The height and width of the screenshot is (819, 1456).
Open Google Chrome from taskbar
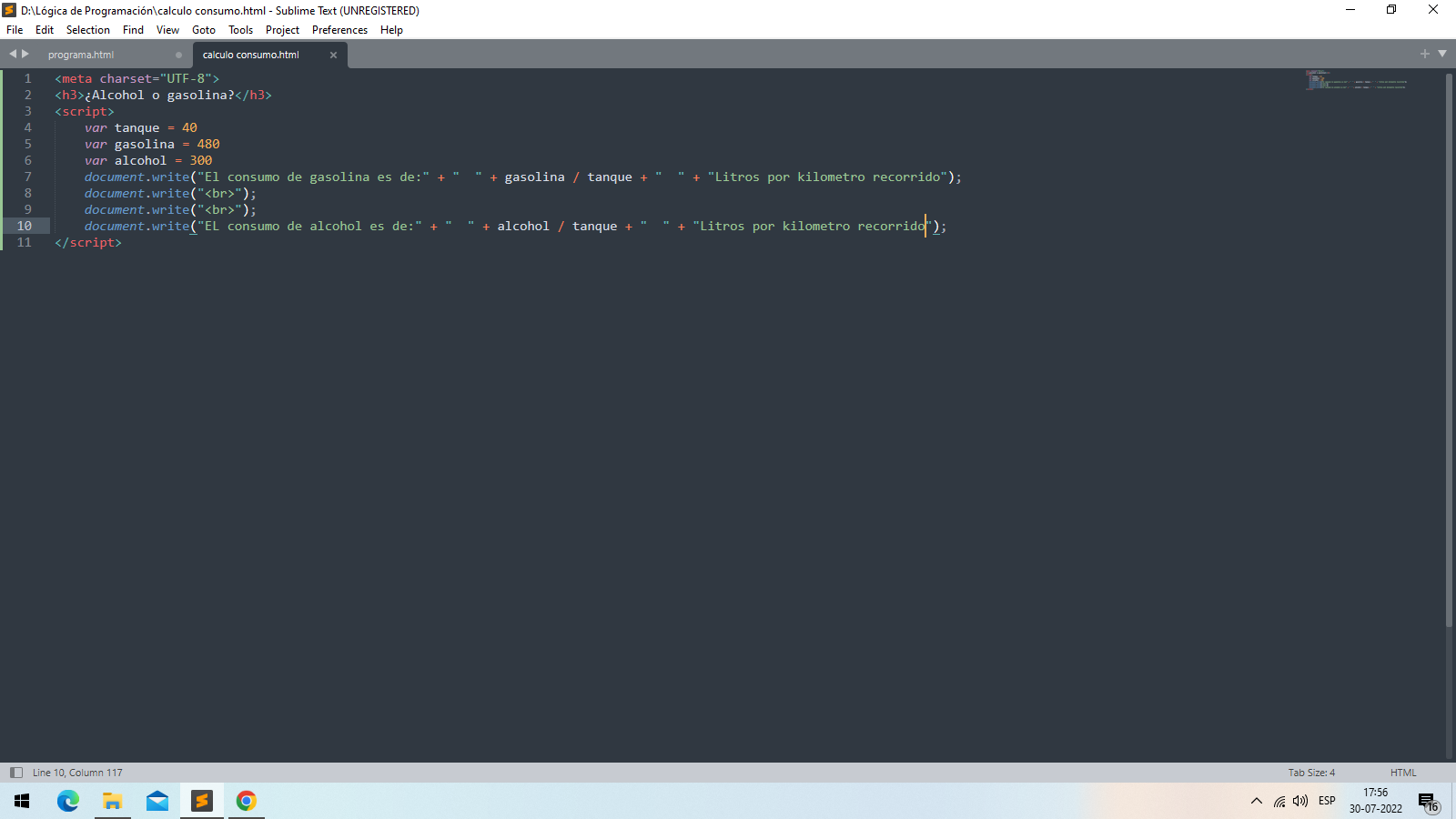tap(247, 801)
